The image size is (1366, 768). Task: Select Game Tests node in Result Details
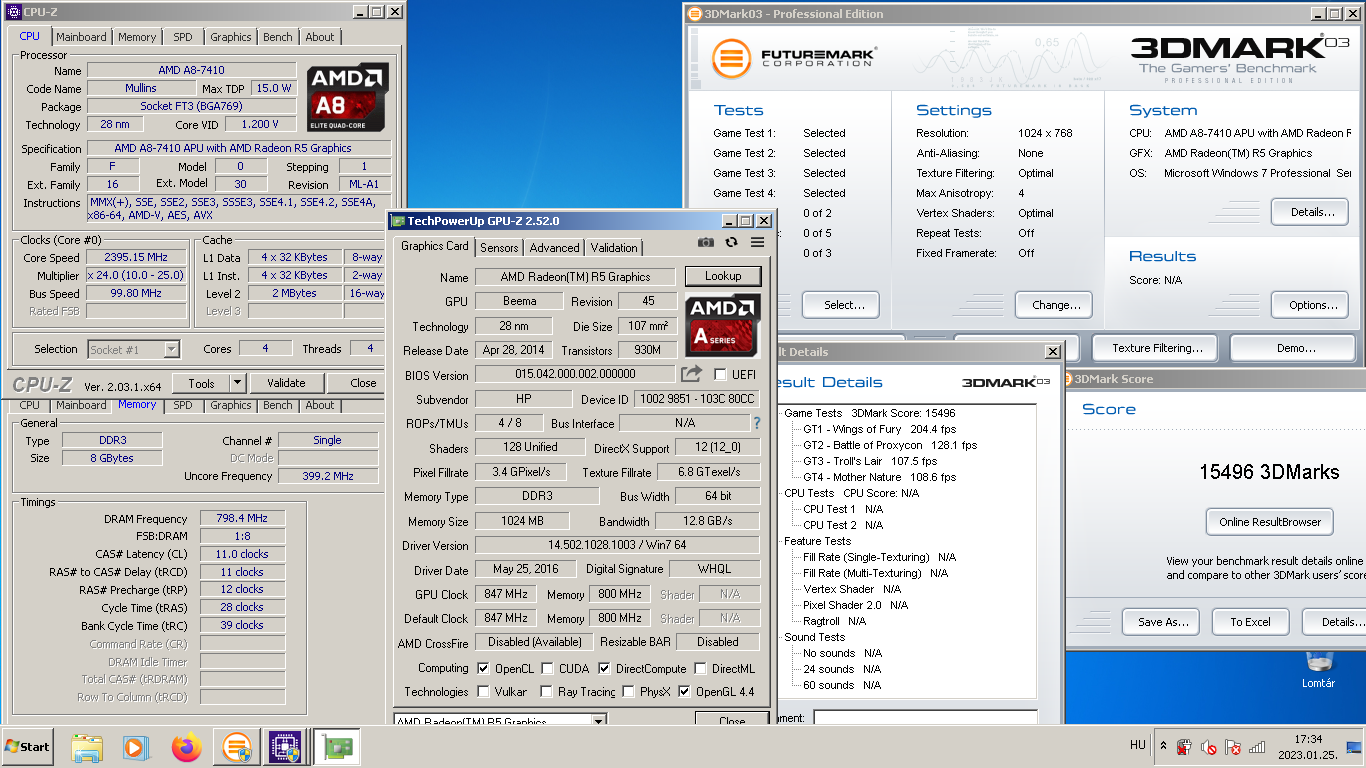coord(813,413)
